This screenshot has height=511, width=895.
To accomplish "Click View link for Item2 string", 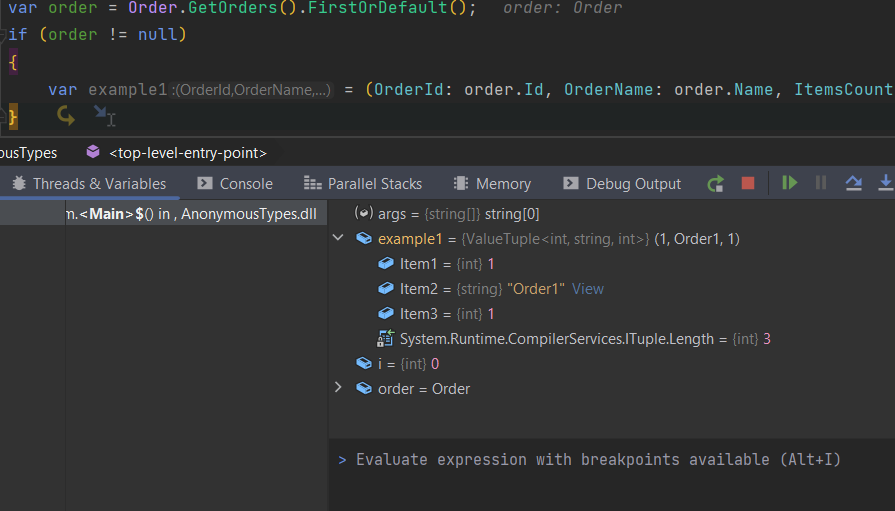I will pos(587,289).
